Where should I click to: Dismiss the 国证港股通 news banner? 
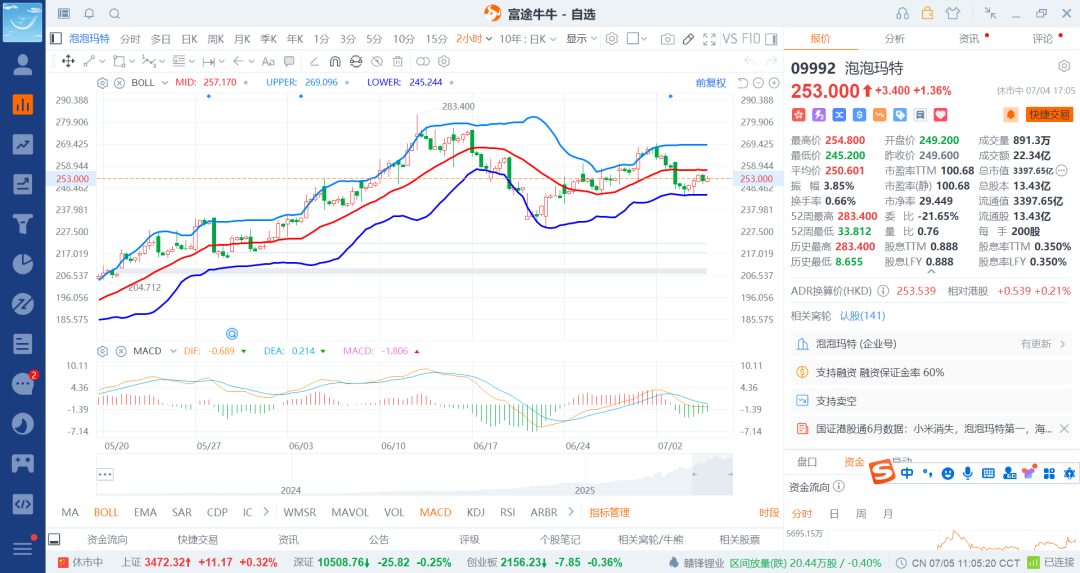tap(1064, 428)
